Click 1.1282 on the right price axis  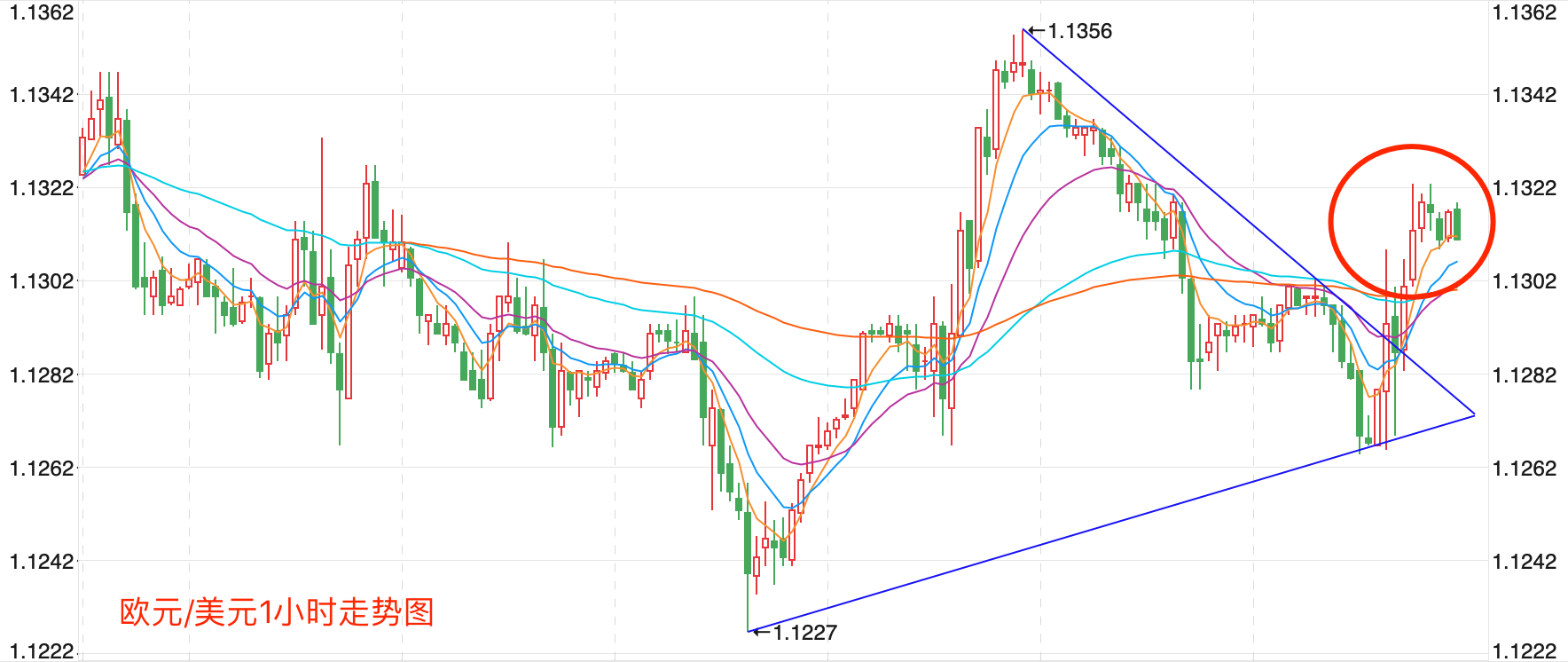1525,375
